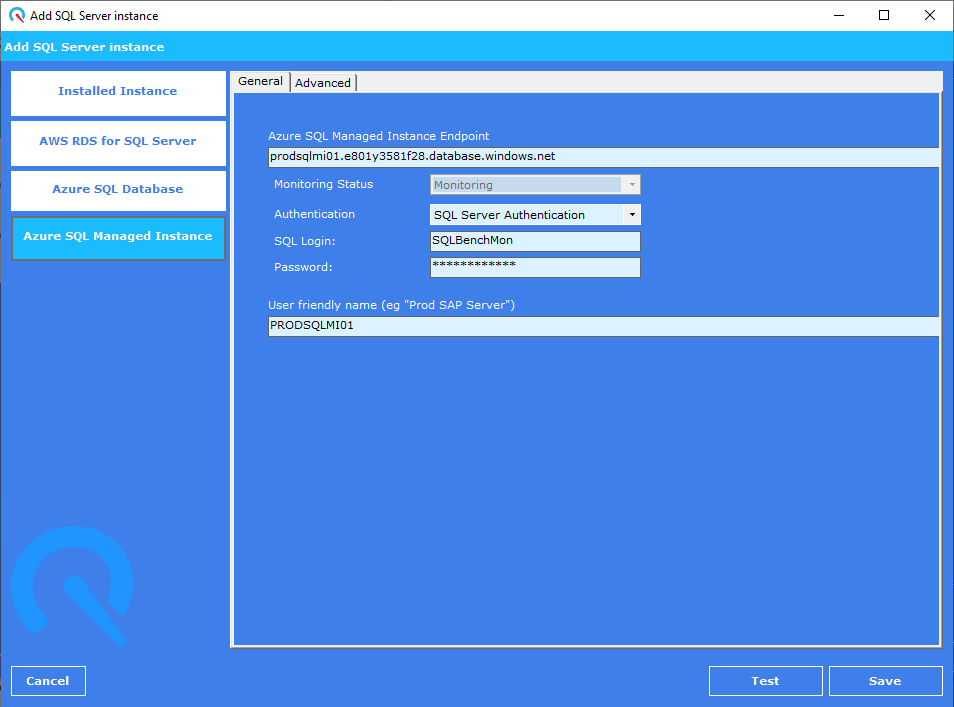Open the Authentication dropdown arrow
The image size is (954, 707).
click(631, 215)
